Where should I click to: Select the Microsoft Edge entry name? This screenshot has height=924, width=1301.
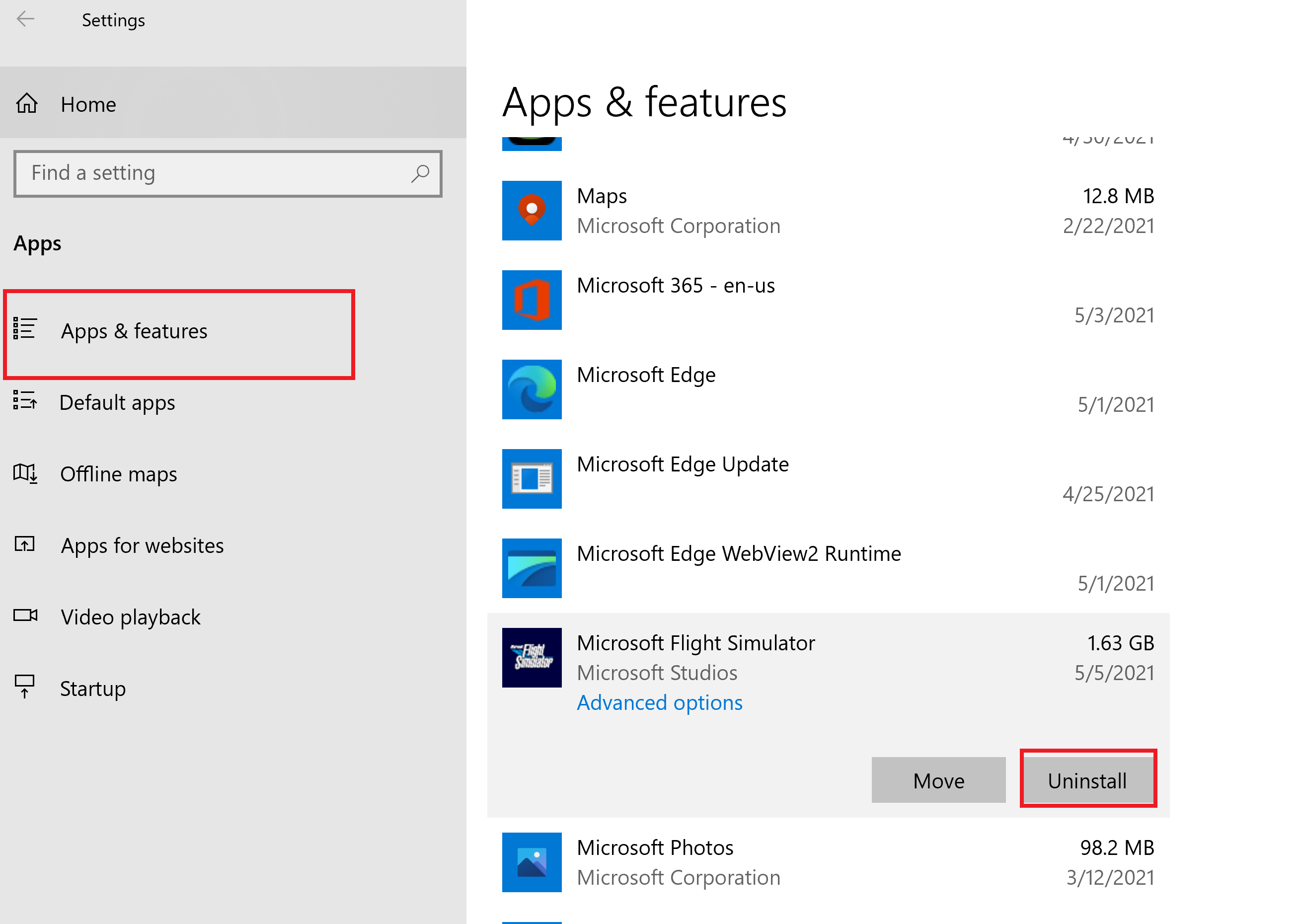click(x=646, y=376)
